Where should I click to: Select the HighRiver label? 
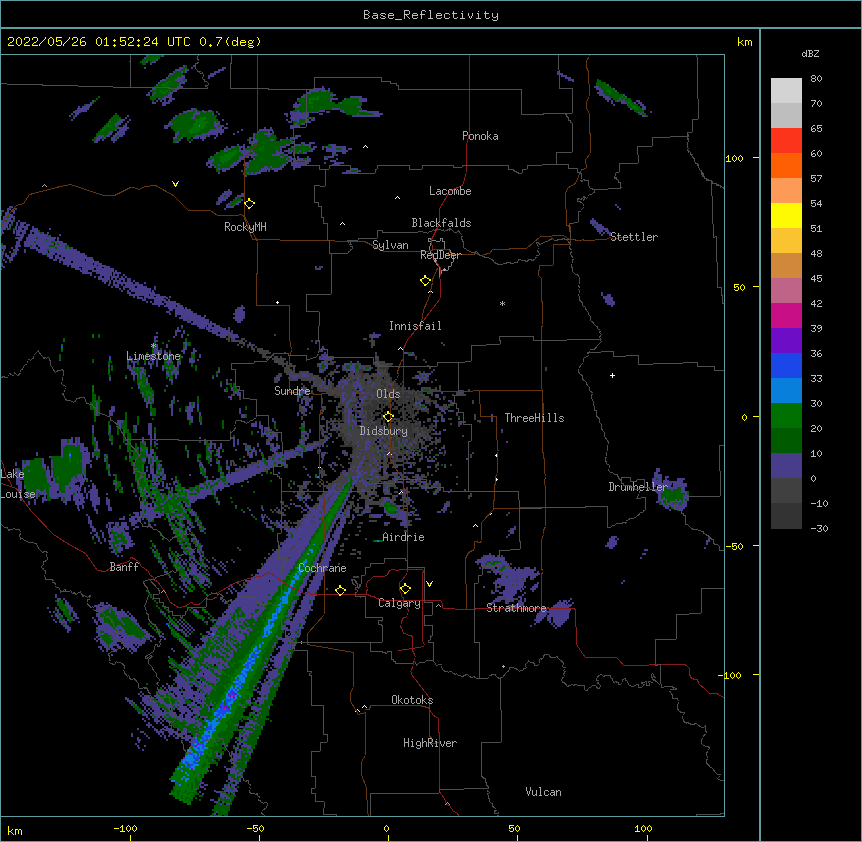click(x=430, y=743)
